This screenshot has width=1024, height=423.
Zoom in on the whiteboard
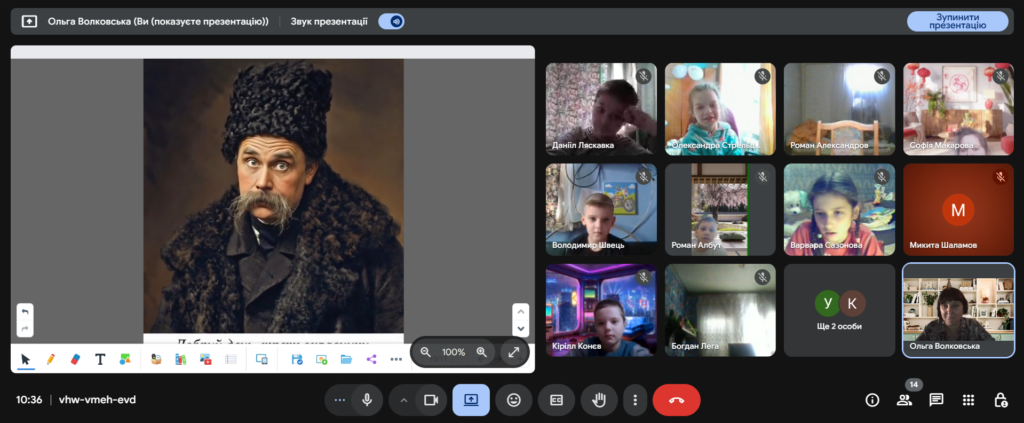481,352
